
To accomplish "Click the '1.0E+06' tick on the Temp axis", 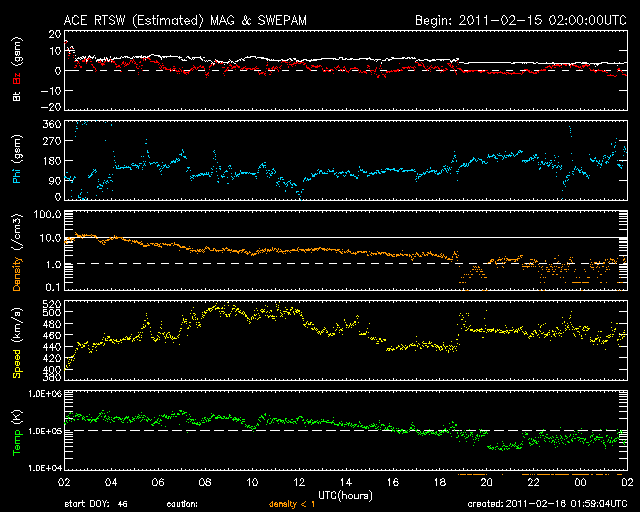I will pos(45,394).
